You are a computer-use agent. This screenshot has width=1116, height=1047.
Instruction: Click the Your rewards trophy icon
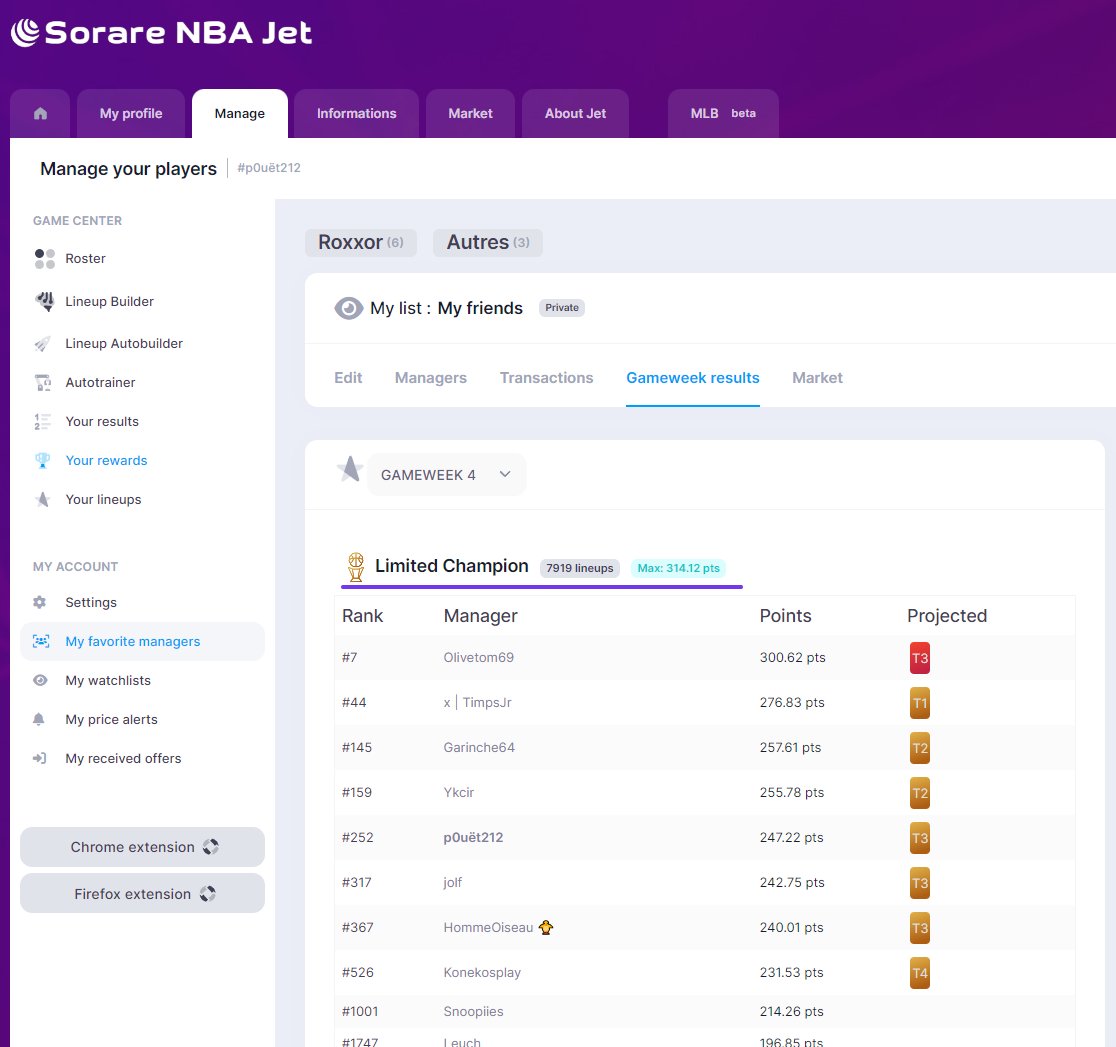point(42,461)
